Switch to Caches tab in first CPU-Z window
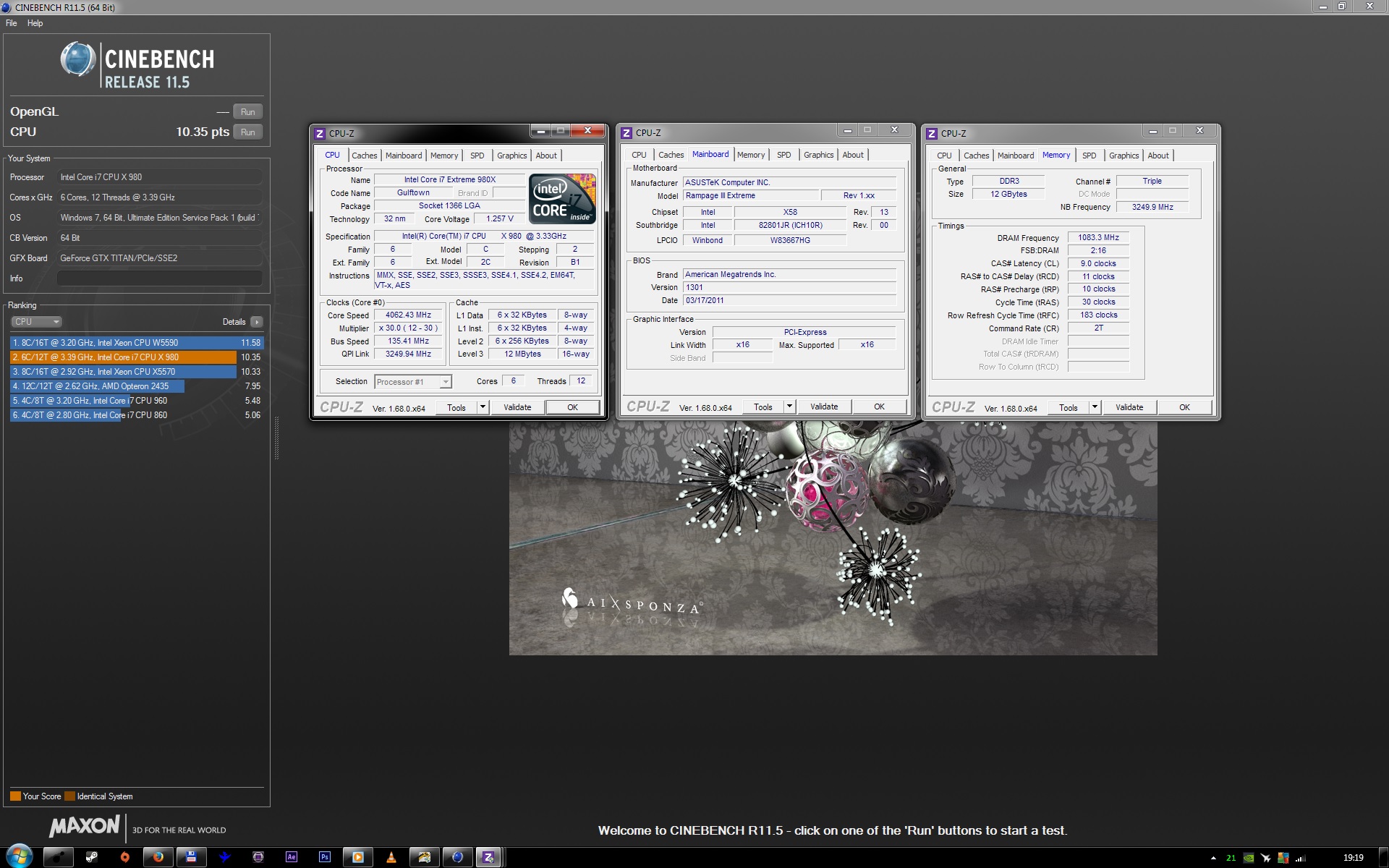This screenshot has width=1389, height=868. coord(365,156)
